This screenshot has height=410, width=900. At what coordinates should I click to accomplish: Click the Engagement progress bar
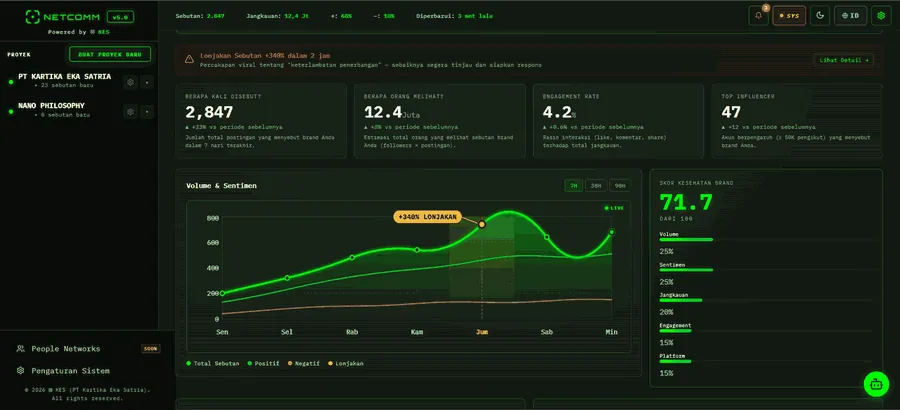[x=765, y=331]
